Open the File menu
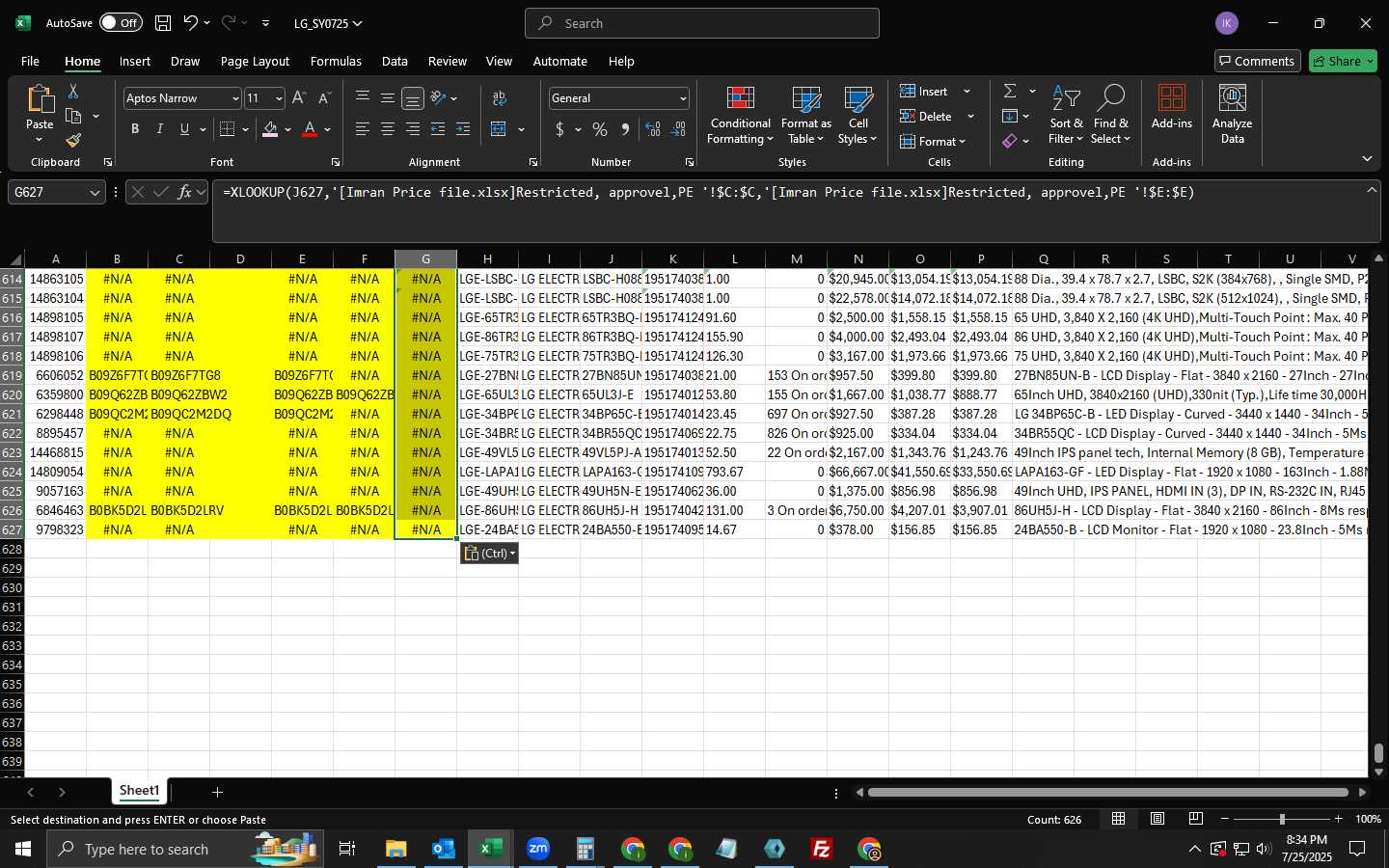This screenshot has height=868, width=1389. pyautogui.click(x=30, y=61)
